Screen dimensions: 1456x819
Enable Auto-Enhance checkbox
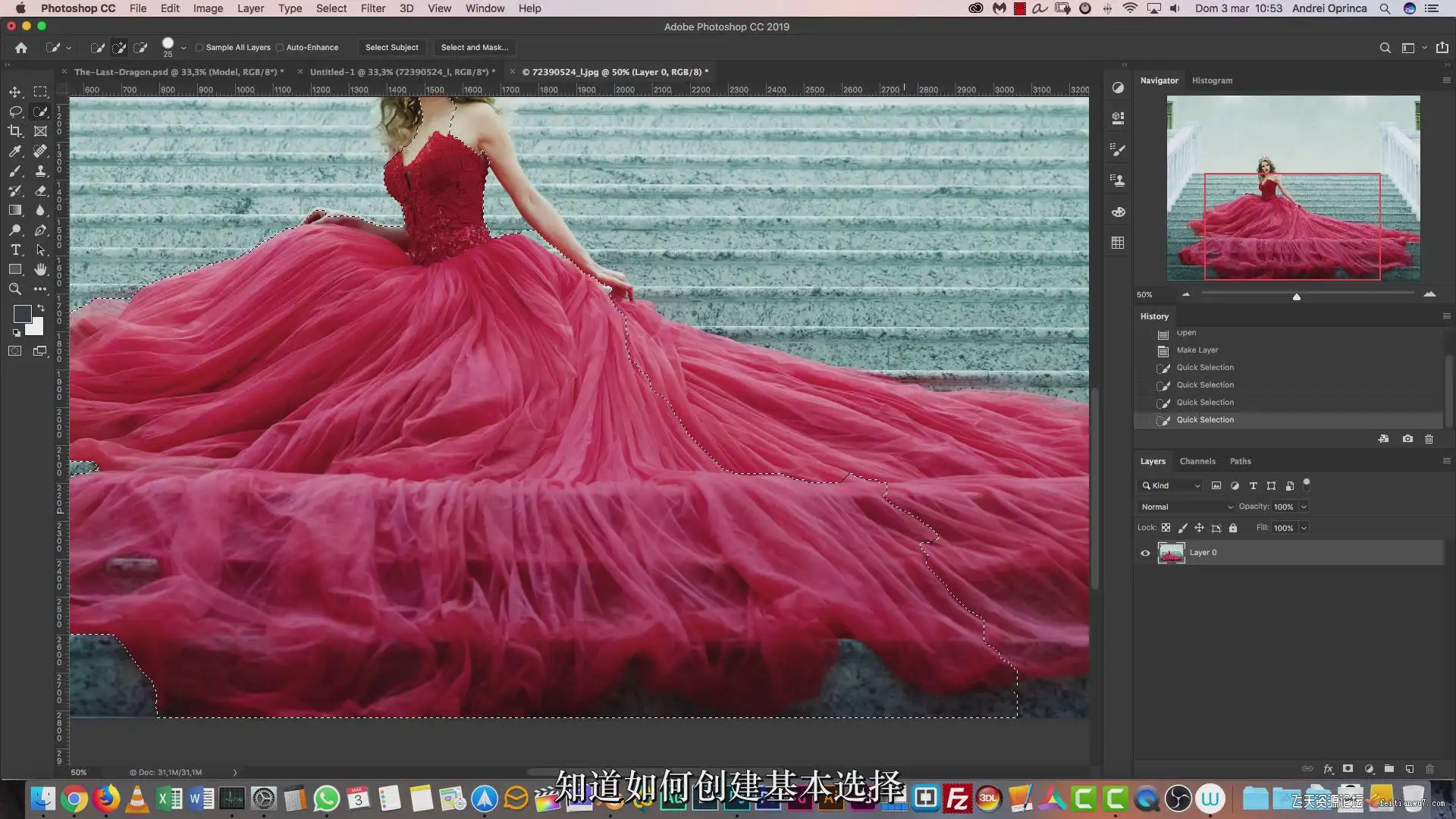click(280, 47)
